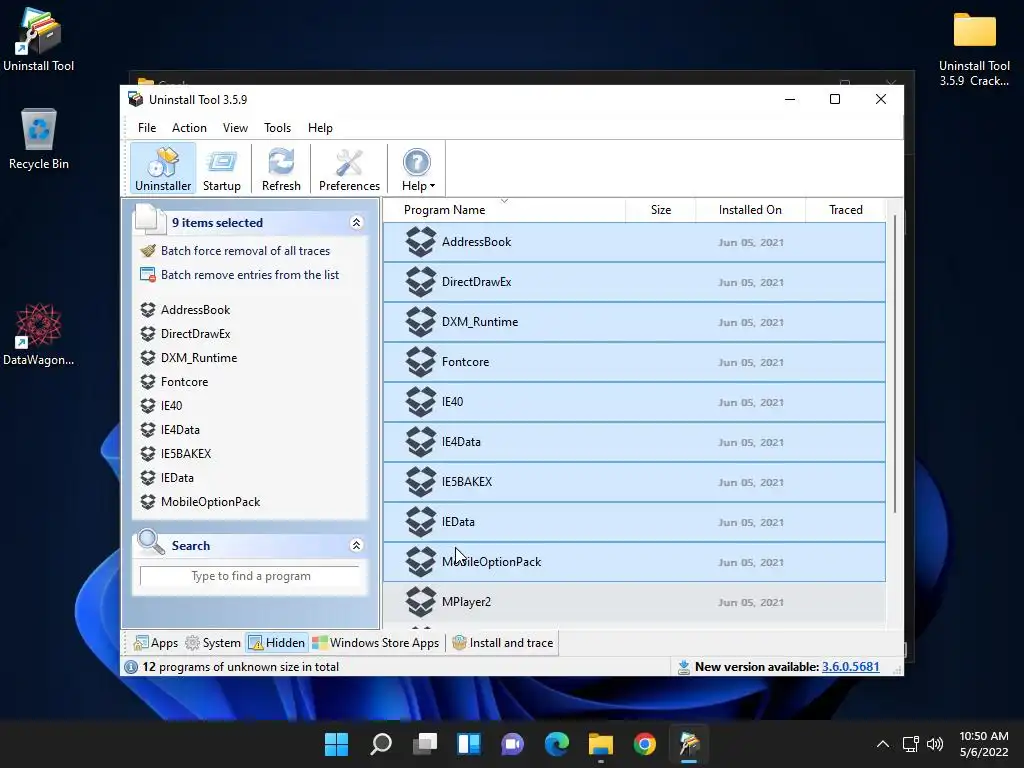Click the download icon beside New version available
The image size is (1024, 768).
[684, 667]
